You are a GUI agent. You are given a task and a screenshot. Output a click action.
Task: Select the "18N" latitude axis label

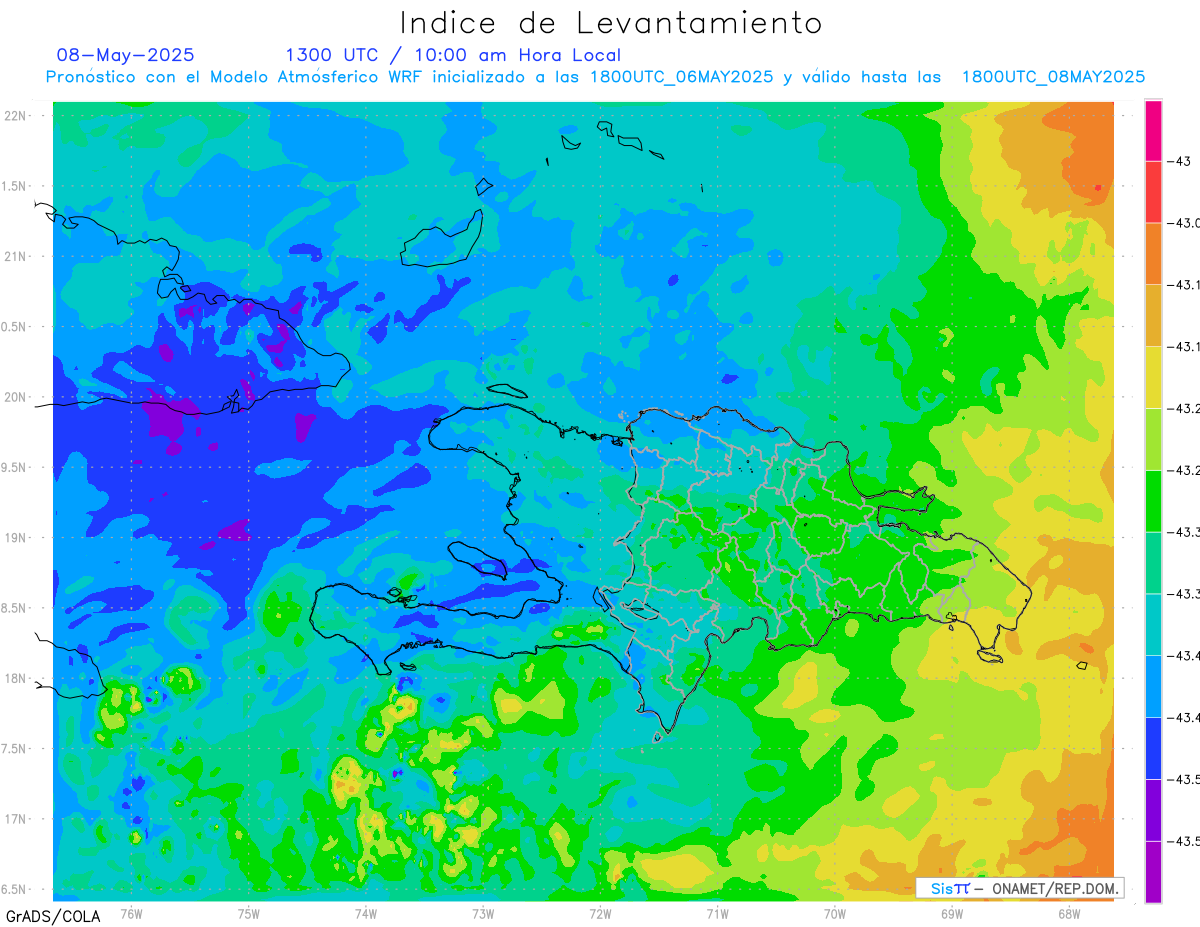point(16,678)
